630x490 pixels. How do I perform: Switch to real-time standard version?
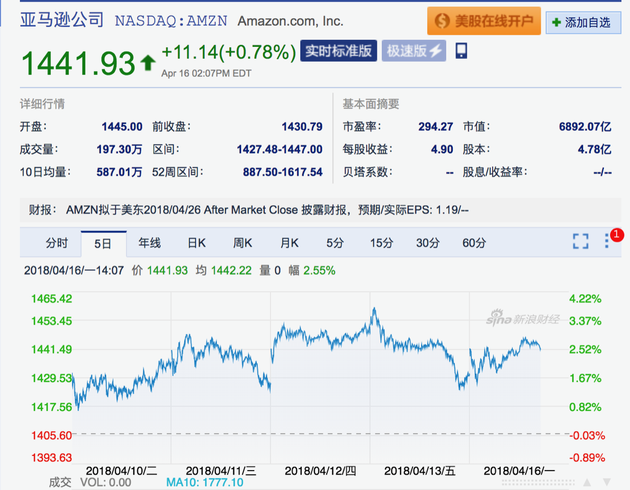pos(338,51)
